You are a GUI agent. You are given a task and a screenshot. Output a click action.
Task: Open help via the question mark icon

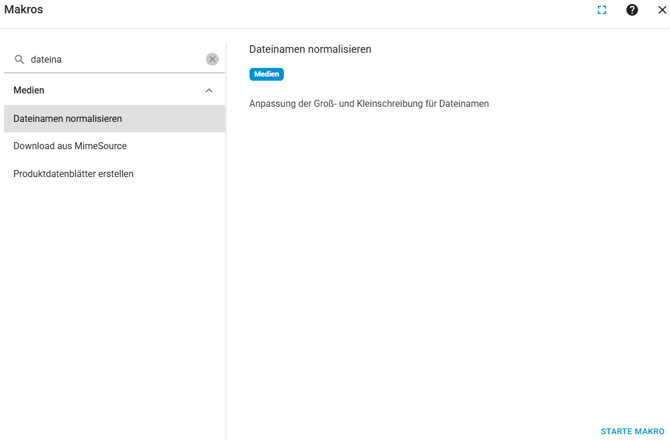point(632,10)
